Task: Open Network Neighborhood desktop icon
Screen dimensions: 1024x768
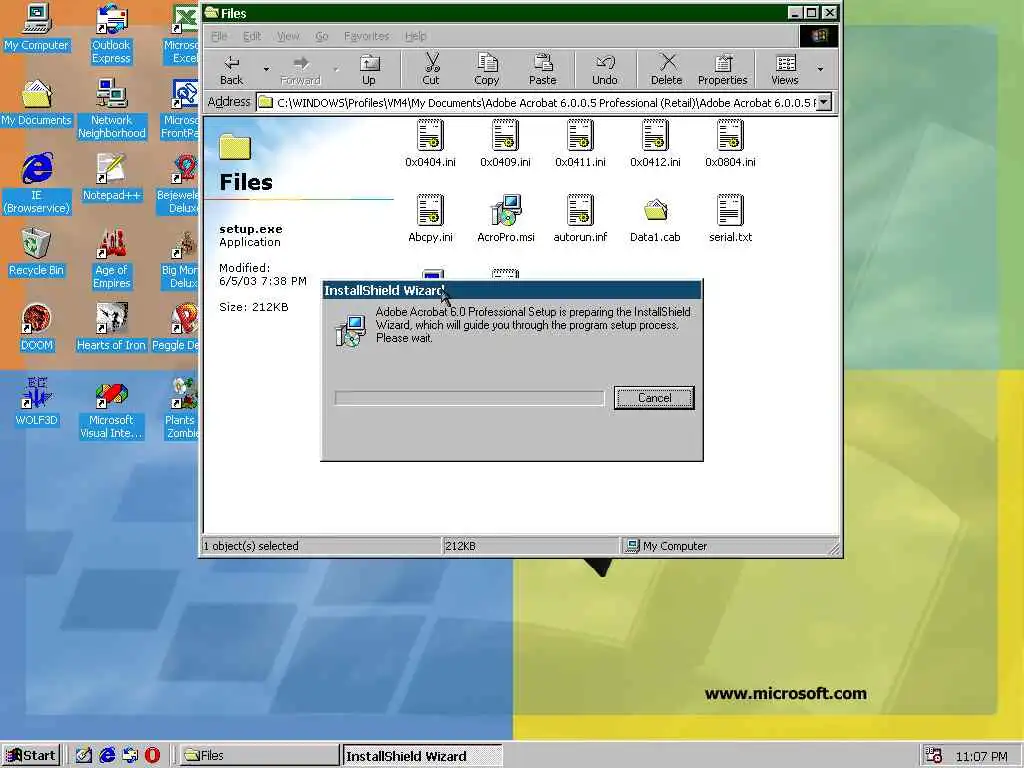Action: coord(112,109)
